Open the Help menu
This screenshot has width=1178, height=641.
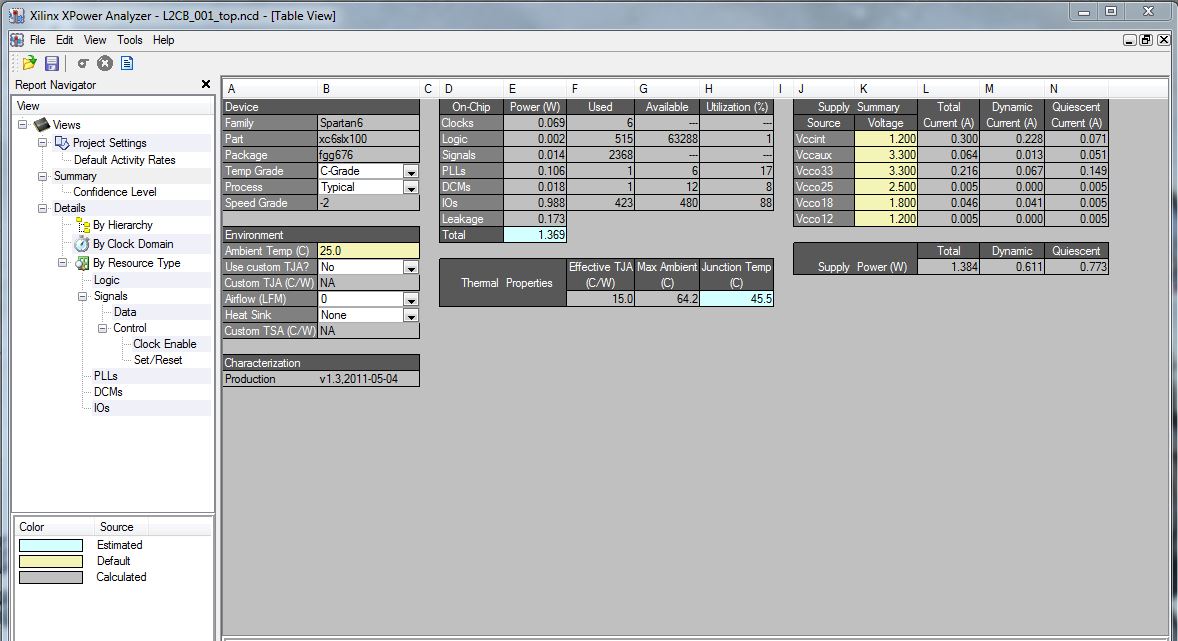point(164,40)
